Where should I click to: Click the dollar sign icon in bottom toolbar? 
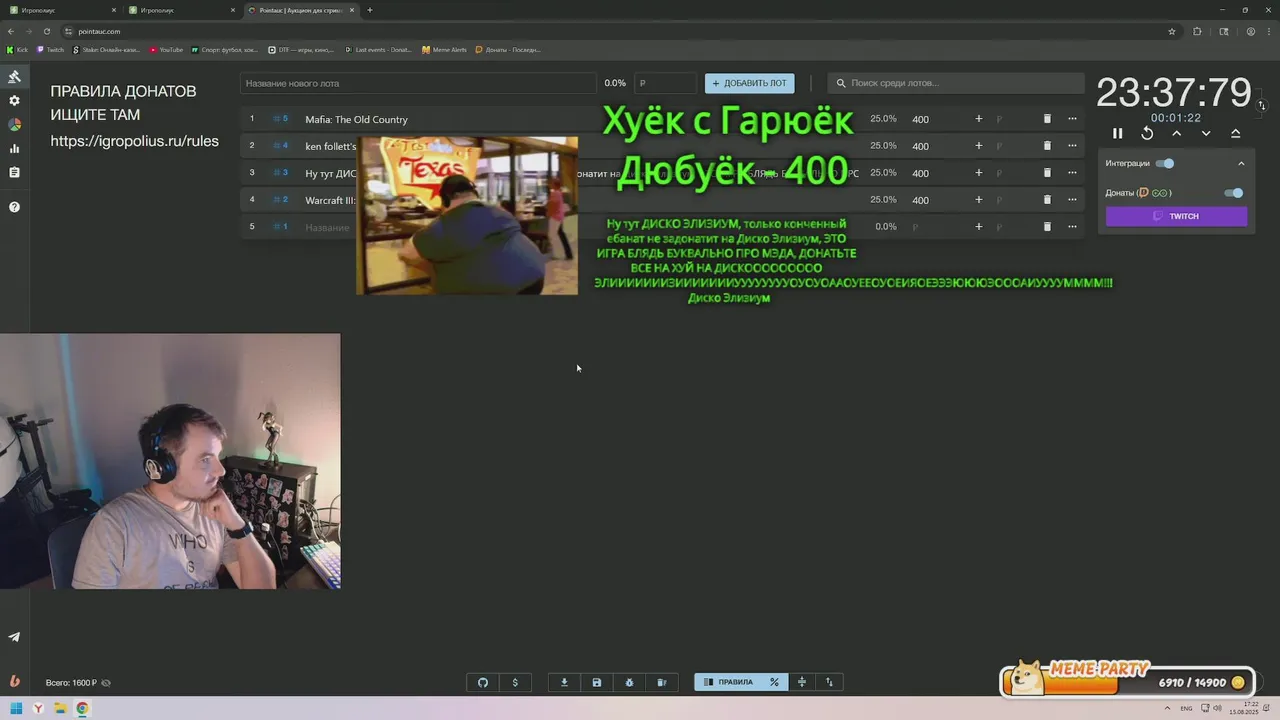coord(515,683)
